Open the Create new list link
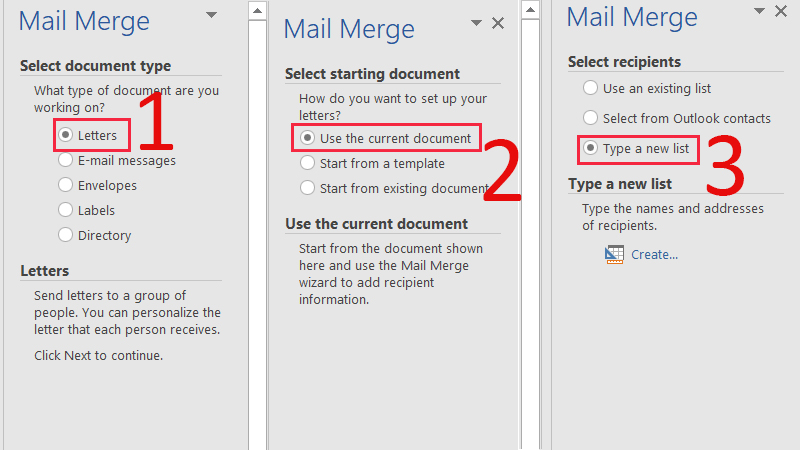The width and height of the screenshot is (800, 450). (654, 255)
